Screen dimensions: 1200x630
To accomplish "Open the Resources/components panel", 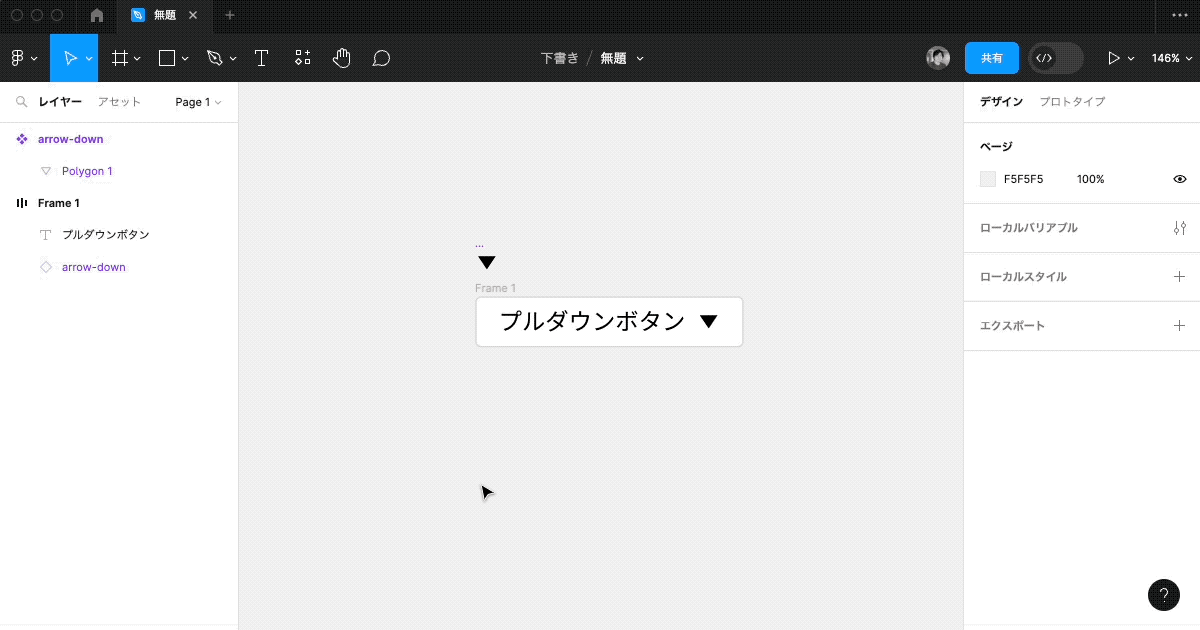I will pos(302,57).
